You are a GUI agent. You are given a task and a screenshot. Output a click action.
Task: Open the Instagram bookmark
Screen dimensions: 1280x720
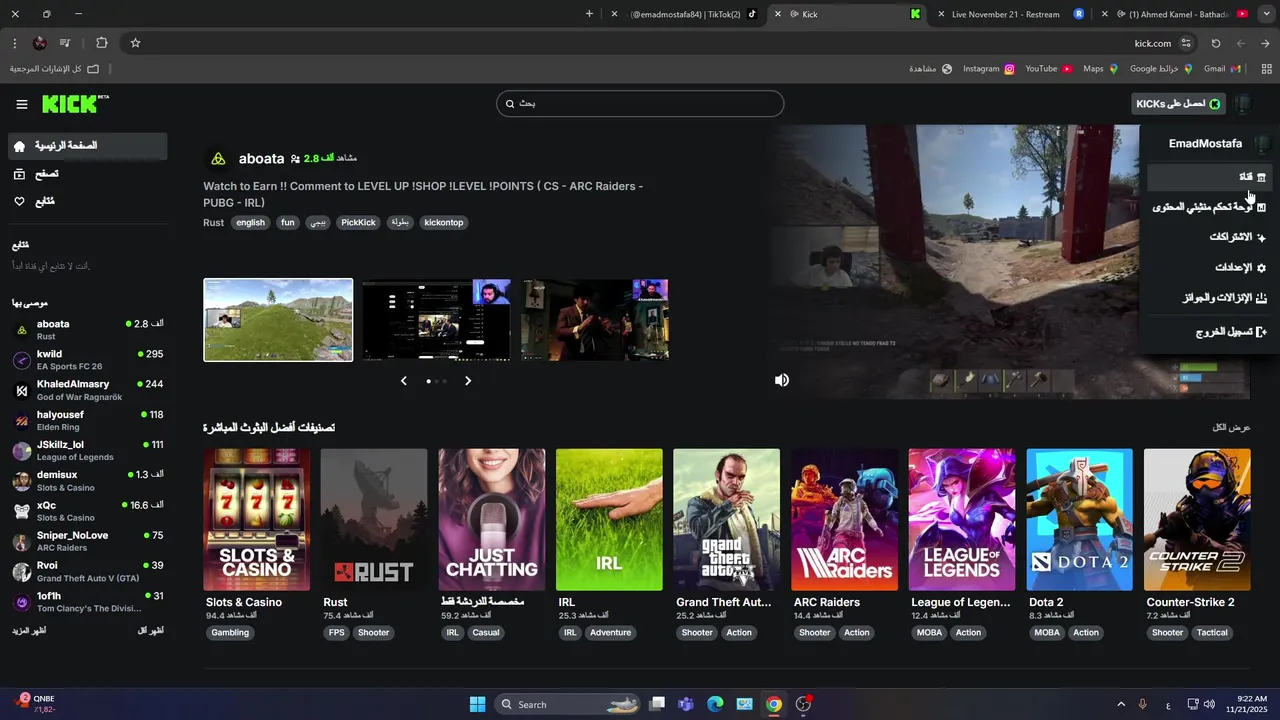[988, 69]
